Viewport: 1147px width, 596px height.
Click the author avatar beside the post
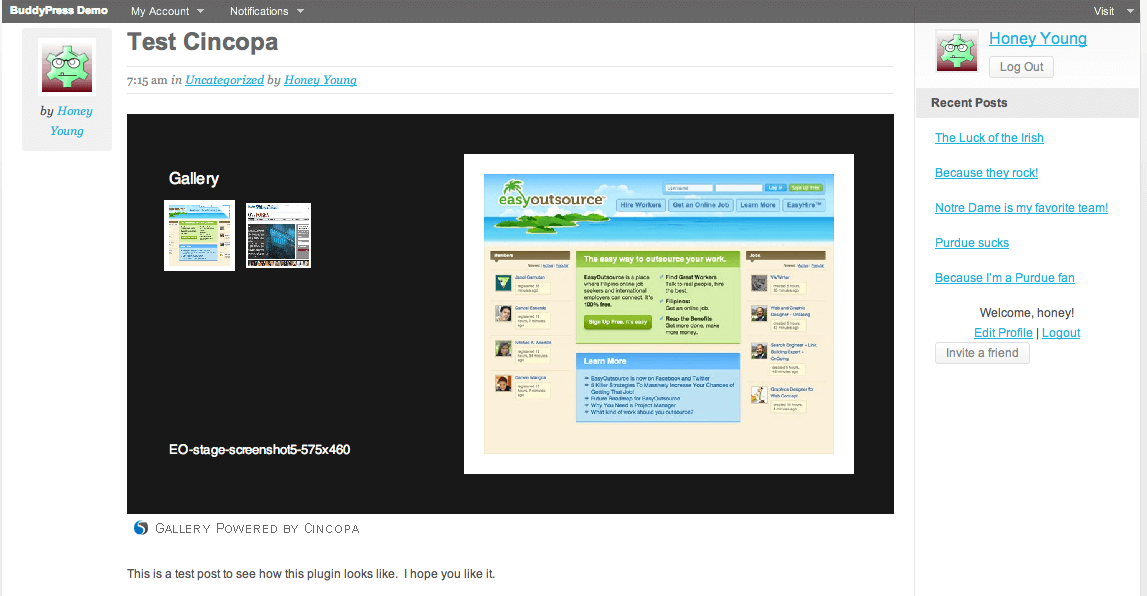point(67,67)
